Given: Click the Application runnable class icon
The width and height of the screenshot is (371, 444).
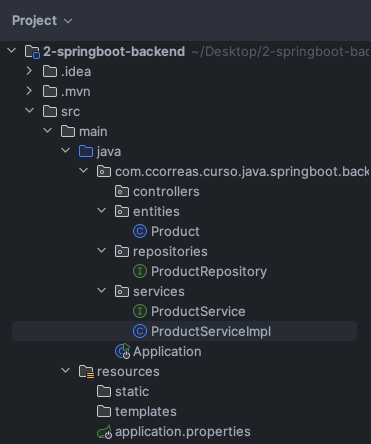Looking at the screenshot, I should (x=122, y=351).
